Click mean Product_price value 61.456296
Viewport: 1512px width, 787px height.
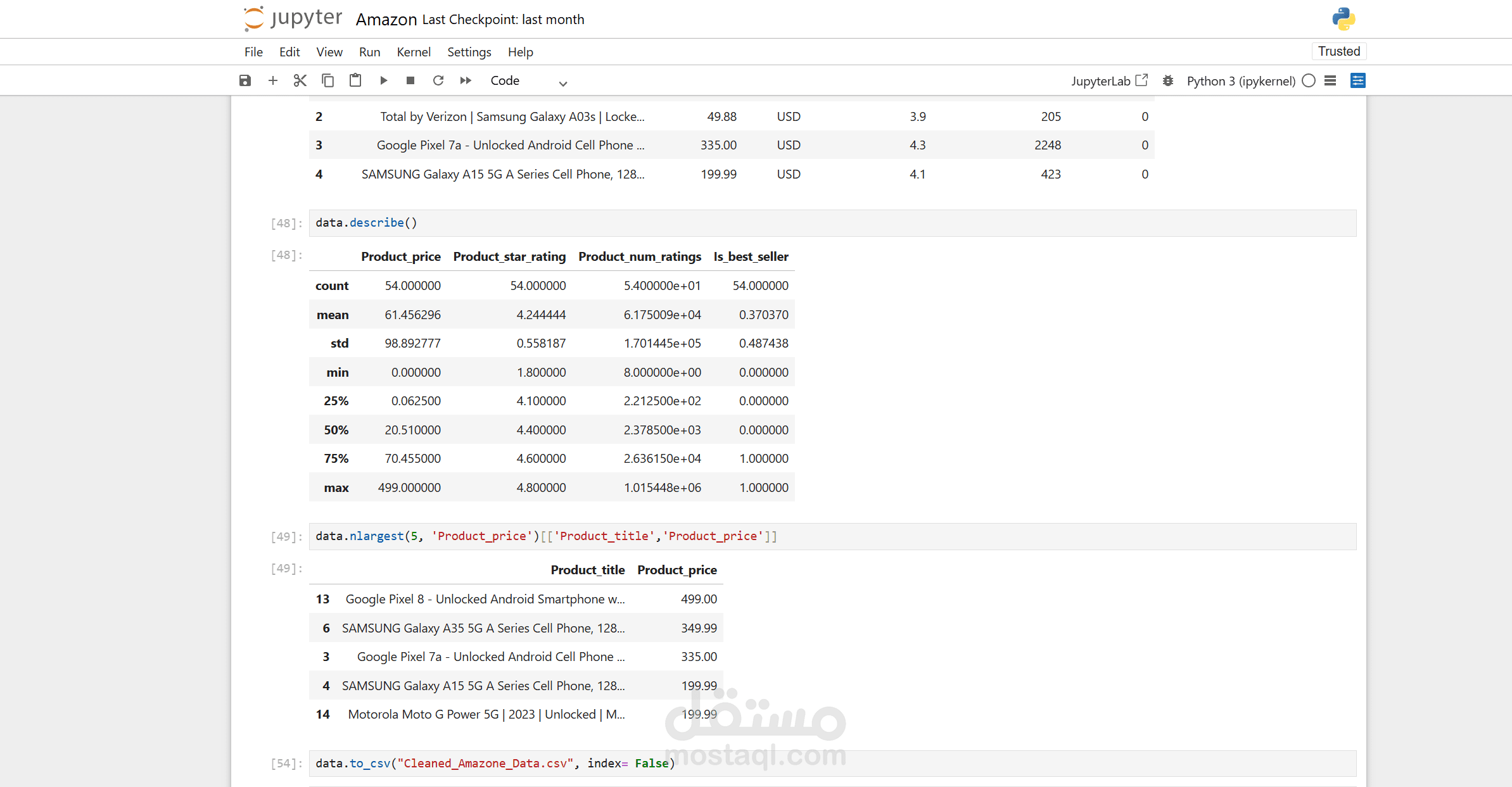pos(412,315)
